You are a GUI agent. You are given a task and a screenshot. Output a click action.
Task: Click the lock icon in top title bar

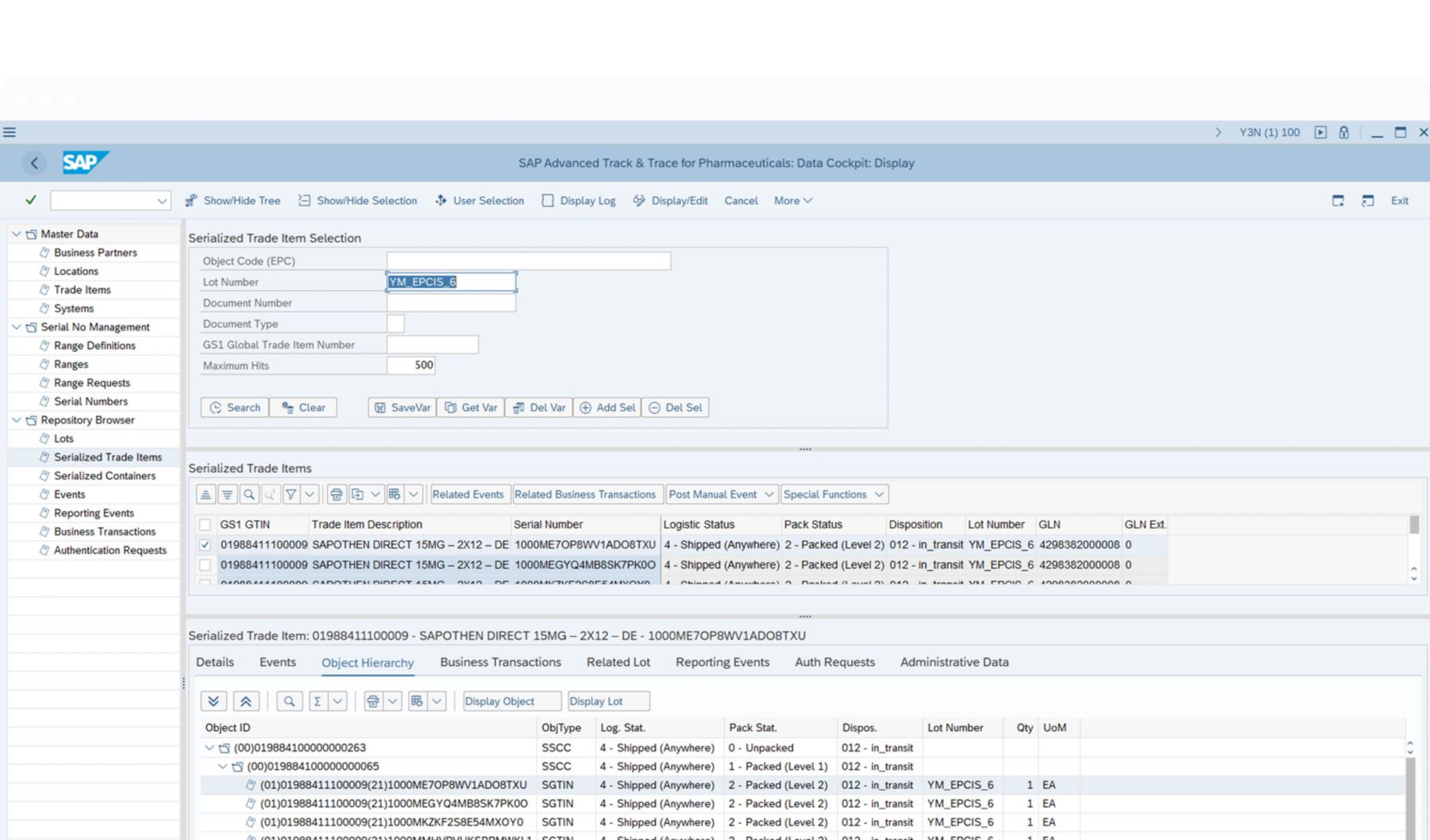point(1344,132)
